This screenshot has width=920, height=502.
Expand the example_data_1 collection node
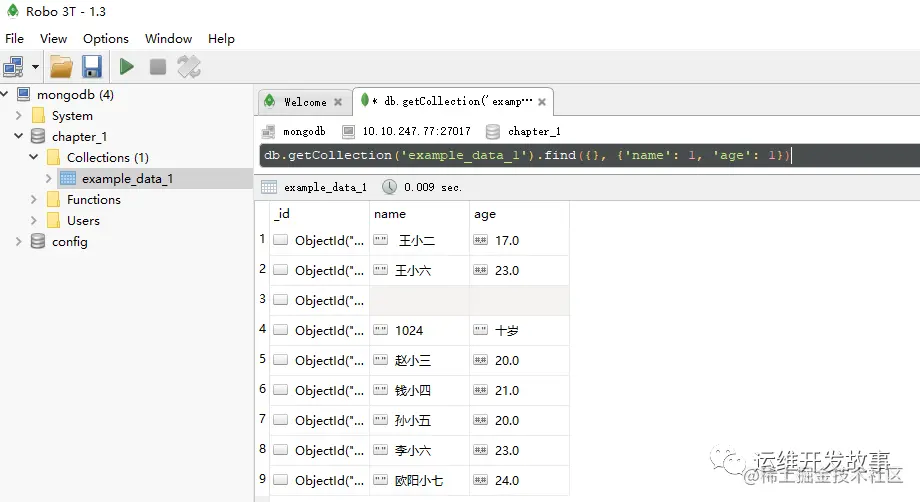tap(49, 178)
